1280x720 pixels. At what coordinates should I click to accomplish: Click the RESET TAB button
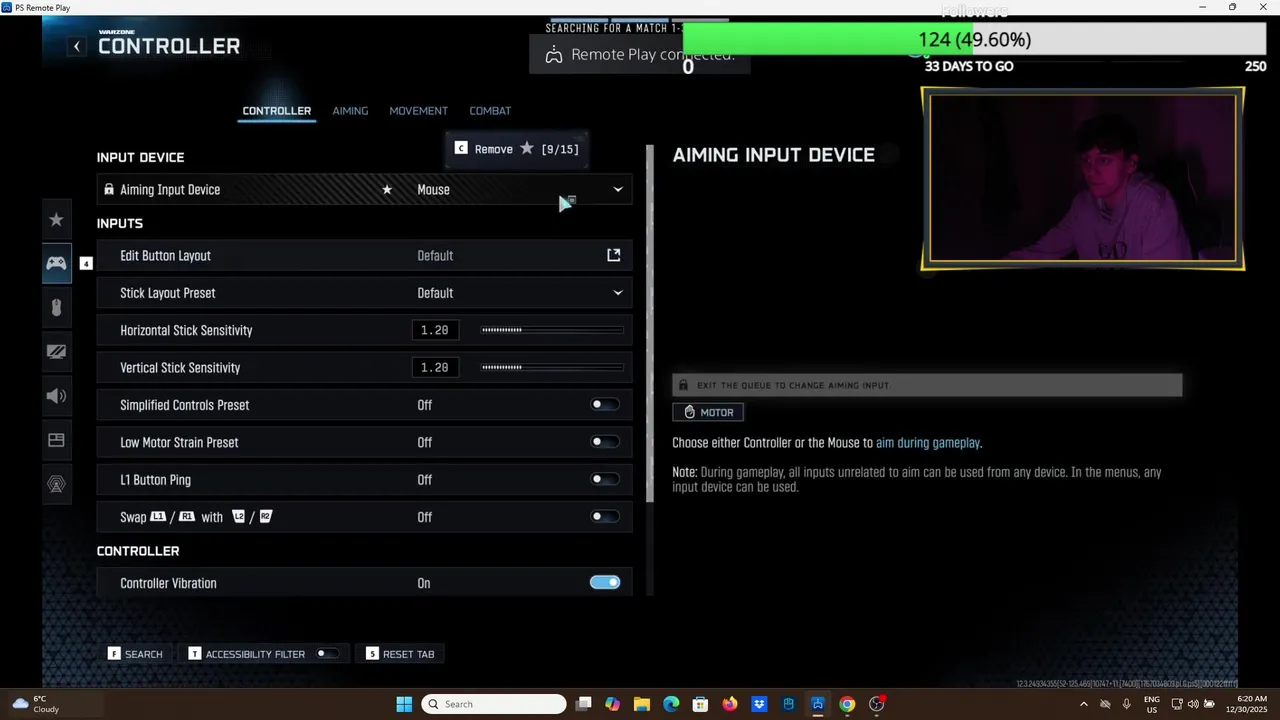[x=400, y=654]
